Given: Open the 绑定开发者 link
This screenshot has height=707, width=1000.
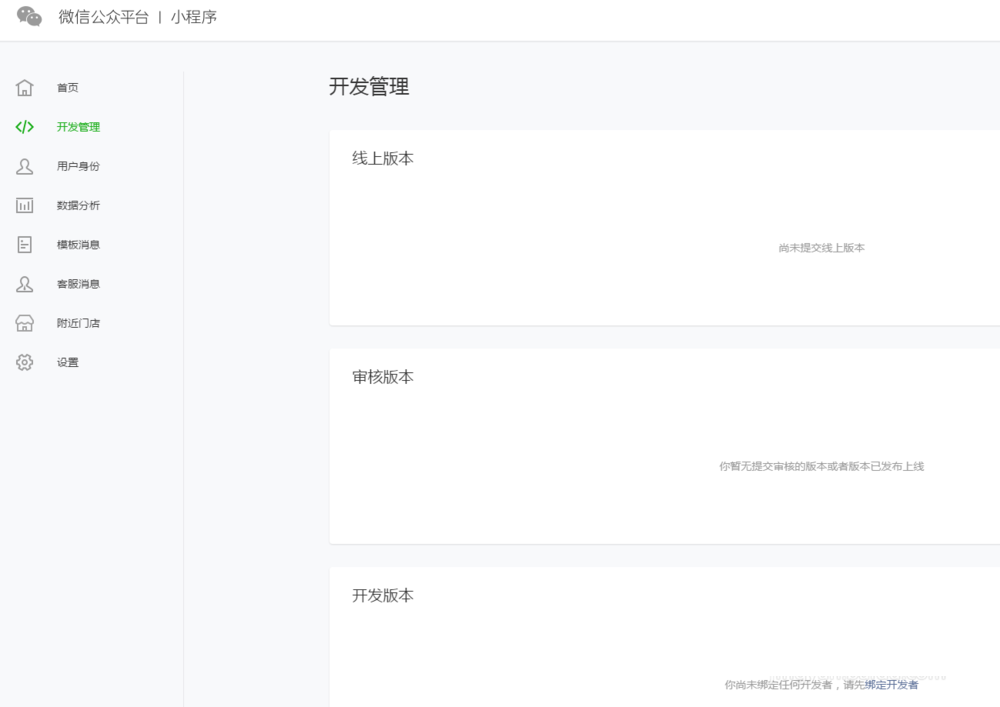Looking at the screenshot, I should (892, 685).
